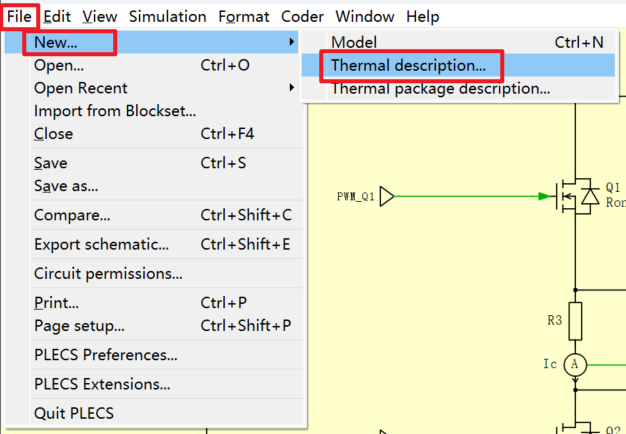The width and height of the screenshot is (626, 434).
Task: Click Import from Blockset entry
Action: pos(115,111)
